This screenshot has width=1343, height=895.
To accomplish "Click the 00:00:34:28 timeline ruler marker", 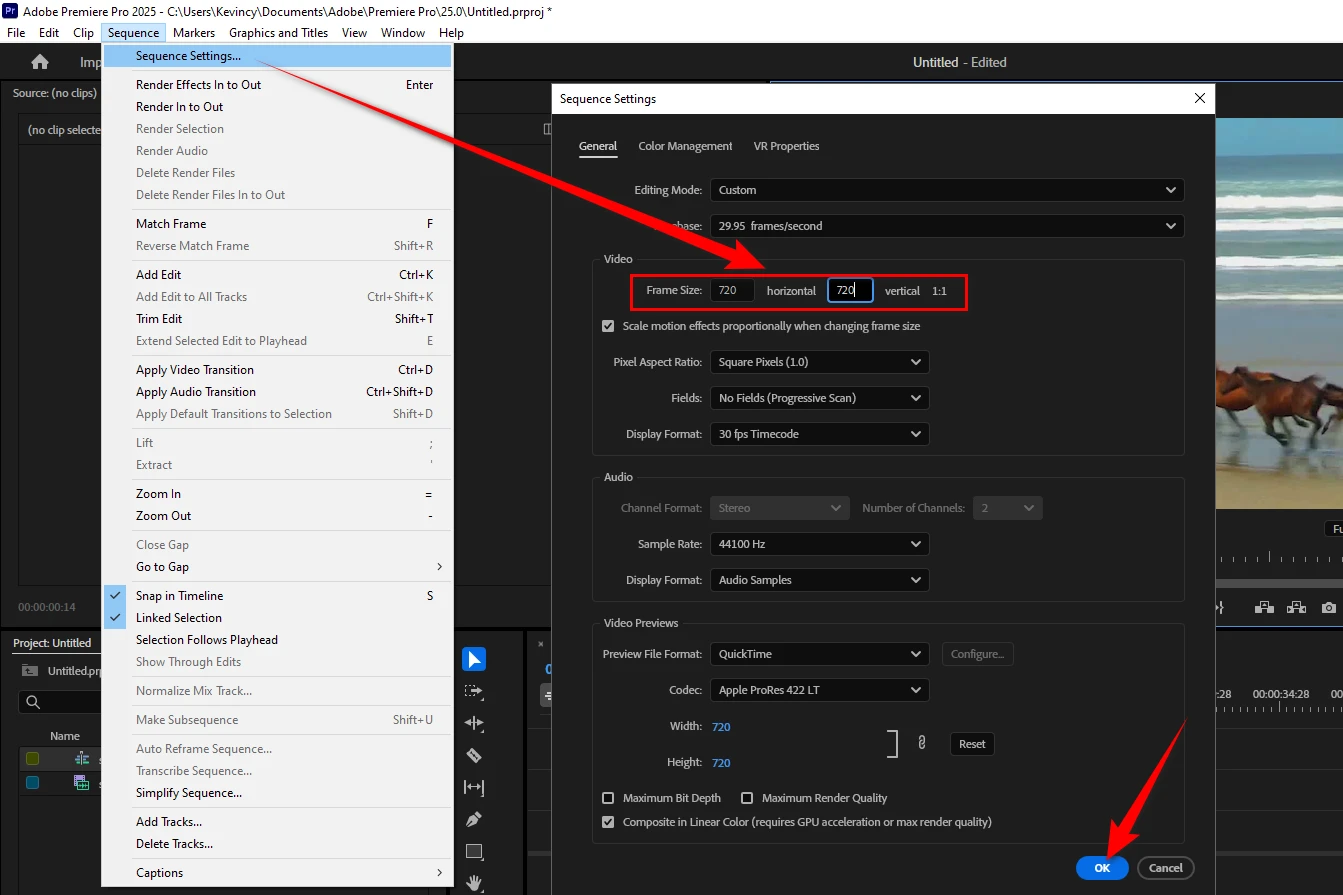I will click(x=1281, y=693).
